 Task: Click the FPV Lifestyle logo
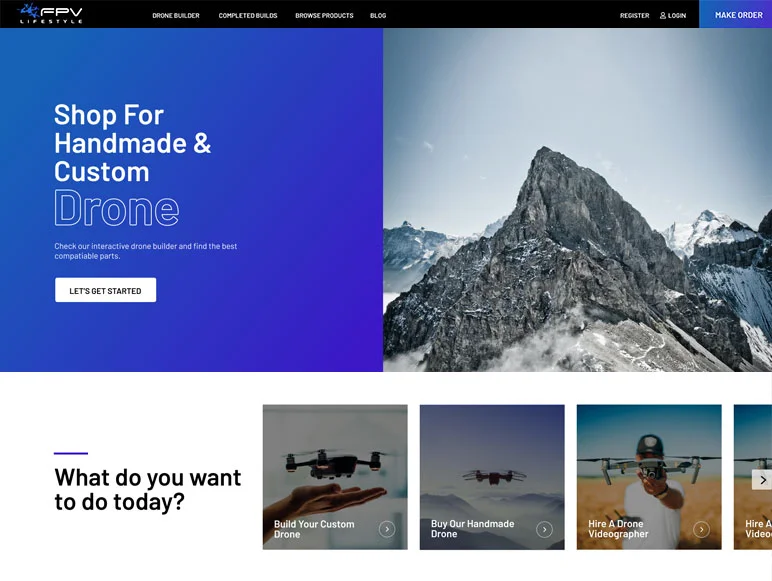[x=50, y=14]
